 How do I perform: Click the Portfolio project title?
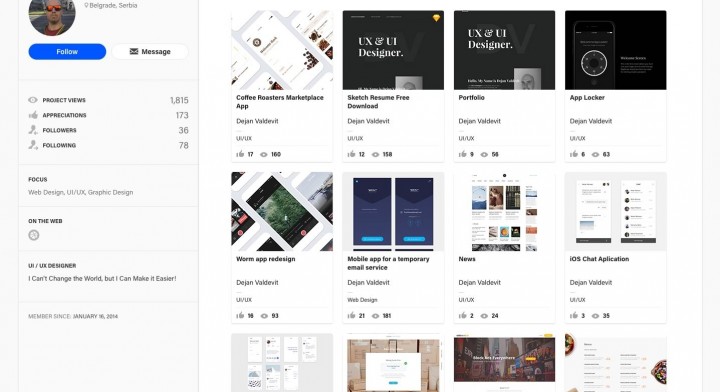tap(471, 97)
